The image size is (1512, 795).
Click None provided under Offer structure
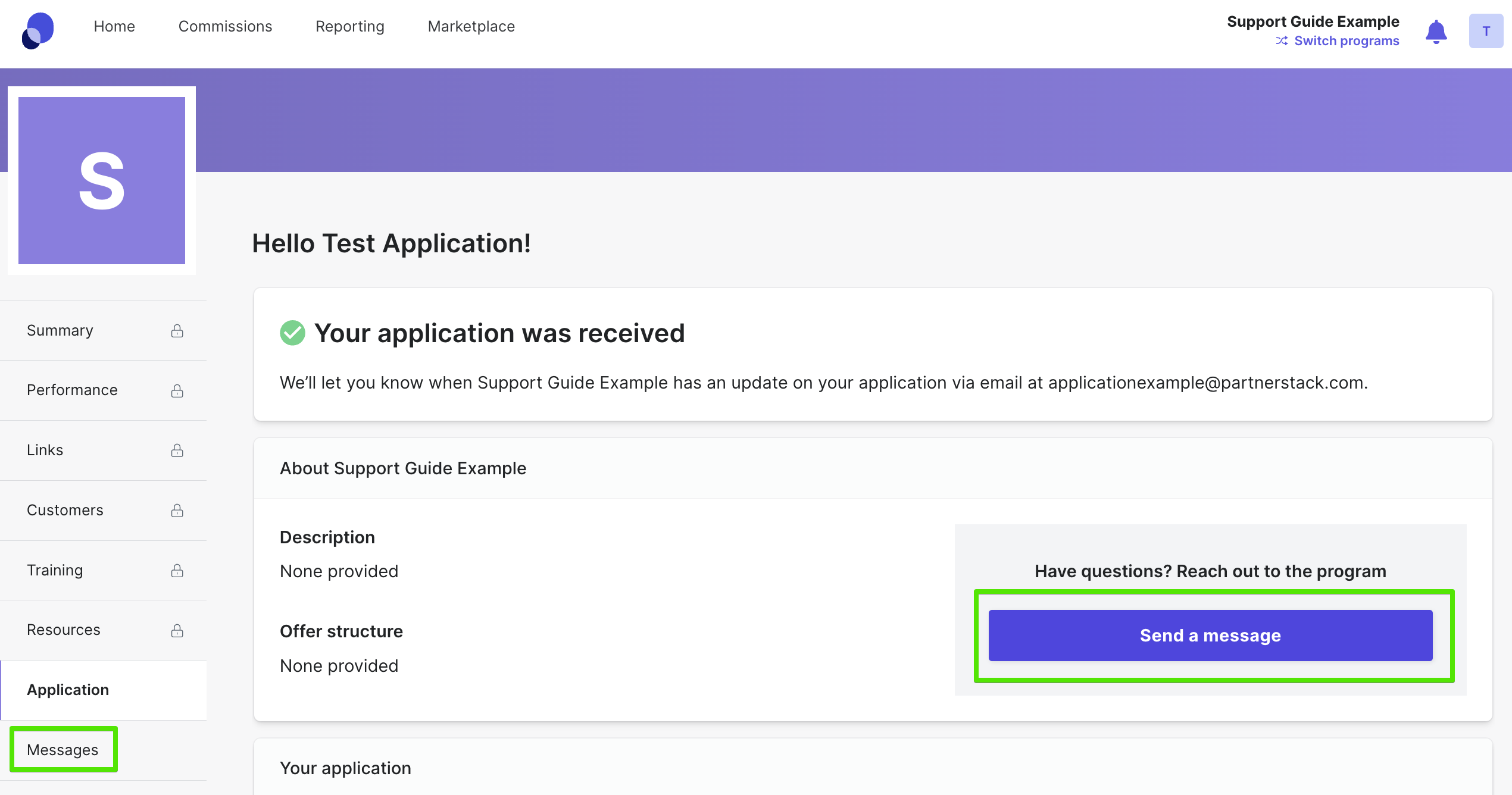pos(339,666)
